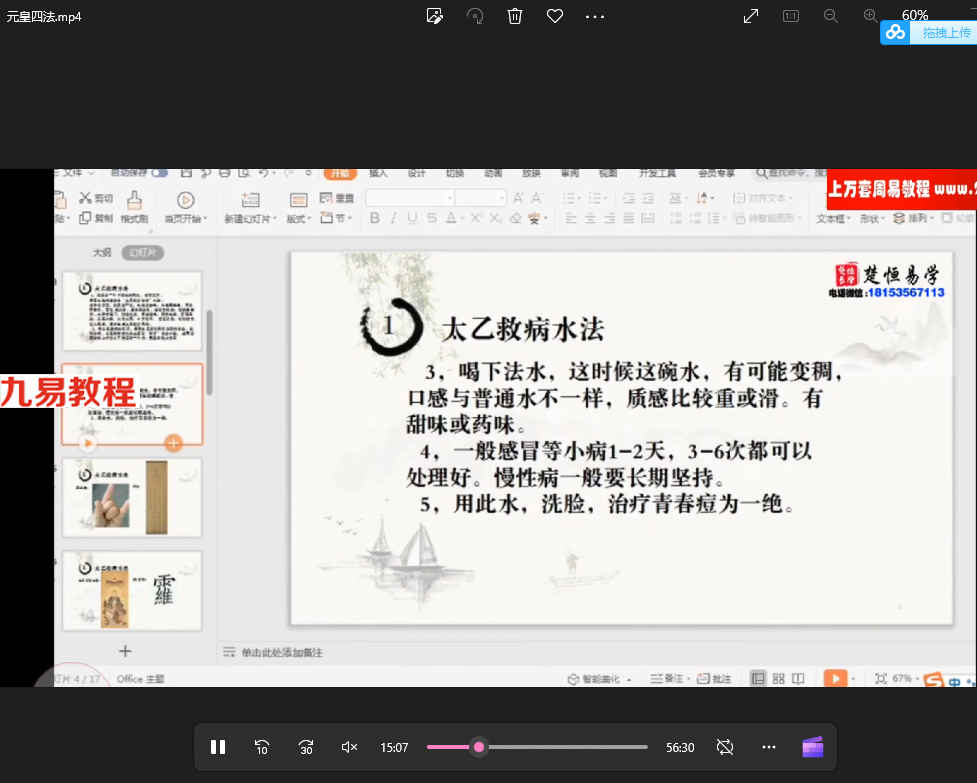Open the edit image icon
The width and height of the screenshot is (977, 783).
pos(434,16)
